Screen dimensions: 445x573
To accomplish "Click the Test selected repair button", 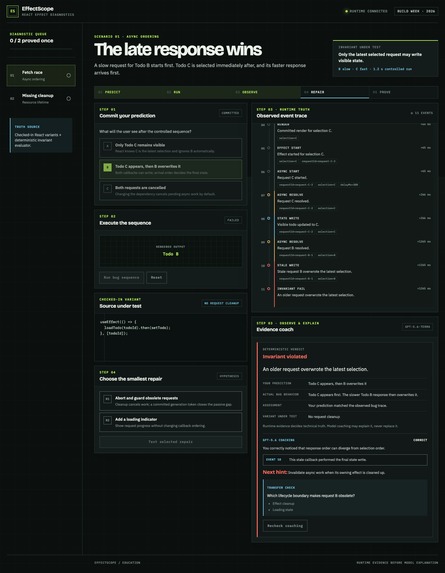I will coord(171,442).
